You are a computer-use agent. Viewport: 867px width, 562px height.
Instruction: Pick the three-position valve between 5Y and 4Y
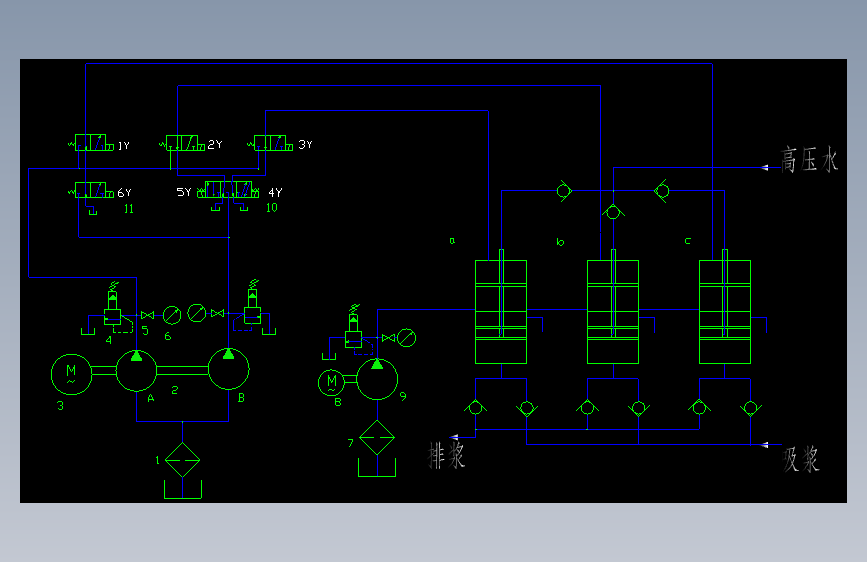click(x=228, y=189)
